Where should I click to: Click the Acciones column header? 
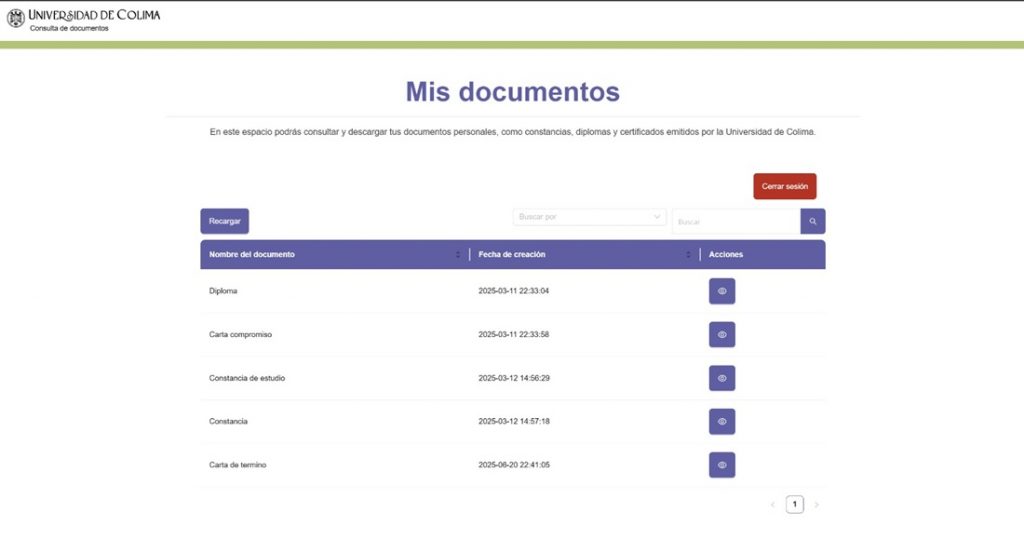click(726, 255)
